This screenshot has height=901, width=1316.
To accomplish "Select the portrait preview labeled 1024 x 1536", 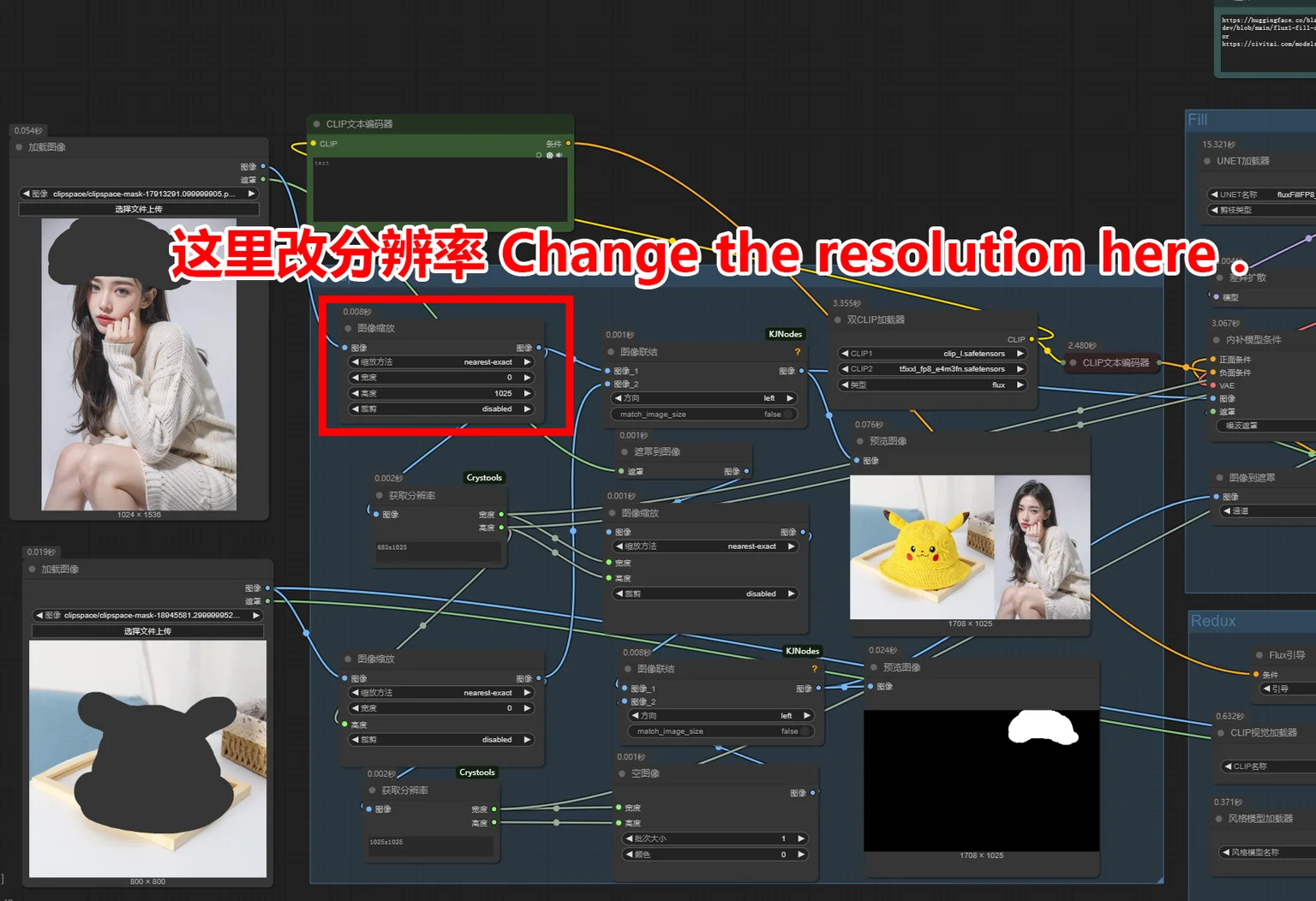I will [x=139, y=365].
